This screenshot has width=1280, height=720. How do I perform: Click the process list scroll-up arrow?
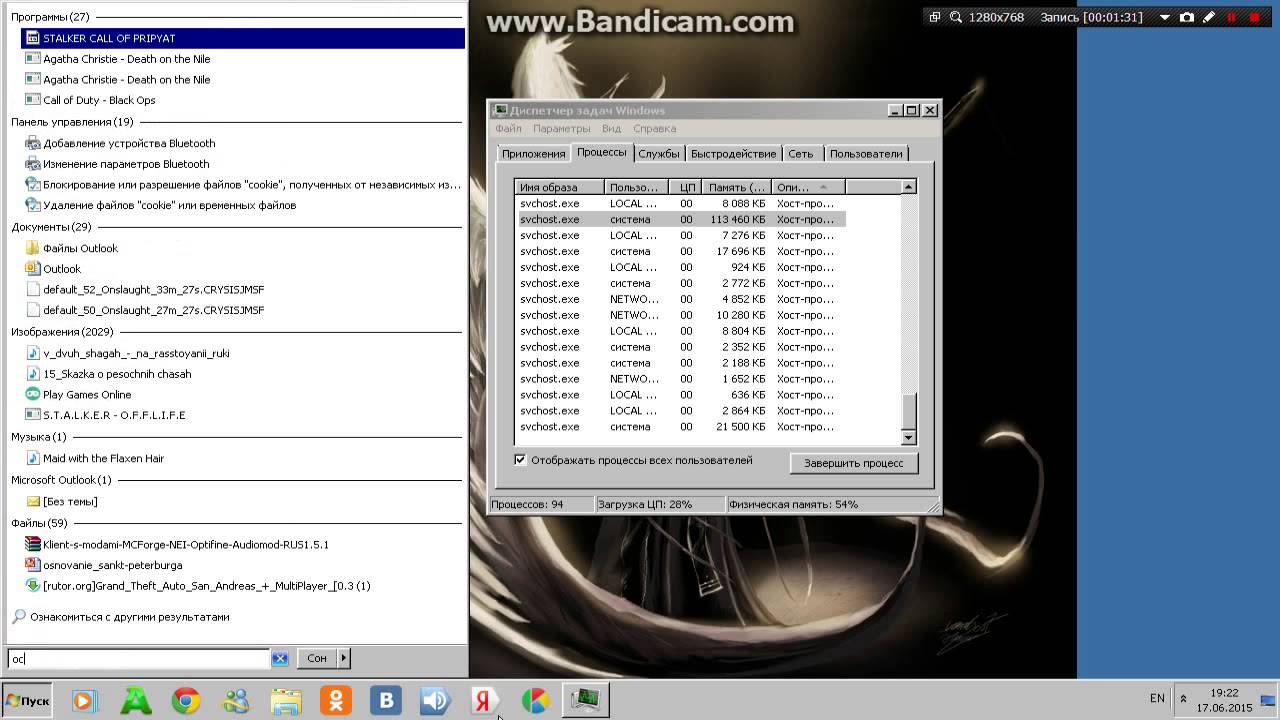coord(908,187)
